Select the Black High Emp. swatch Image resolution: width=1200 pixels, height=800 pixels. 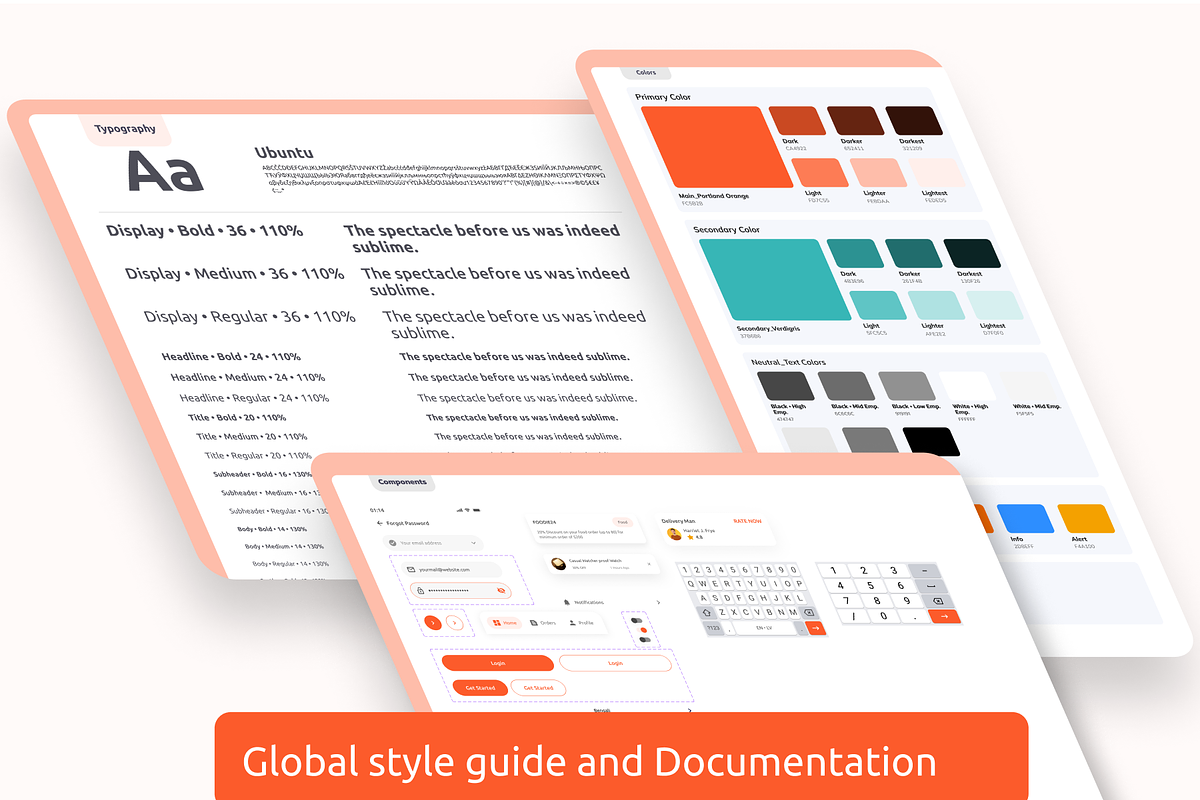(x=786, y=386)
